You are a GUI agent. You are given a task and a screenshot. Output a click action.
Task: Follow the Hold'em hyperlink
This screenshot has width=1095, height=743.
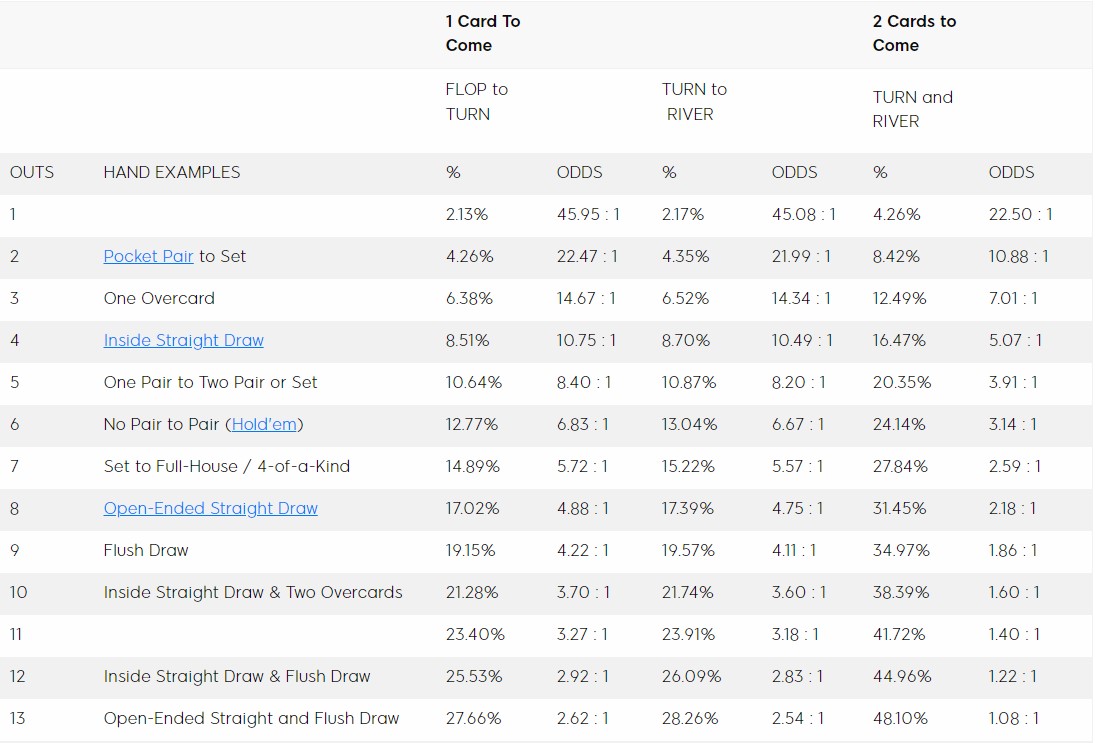(264, 424)
